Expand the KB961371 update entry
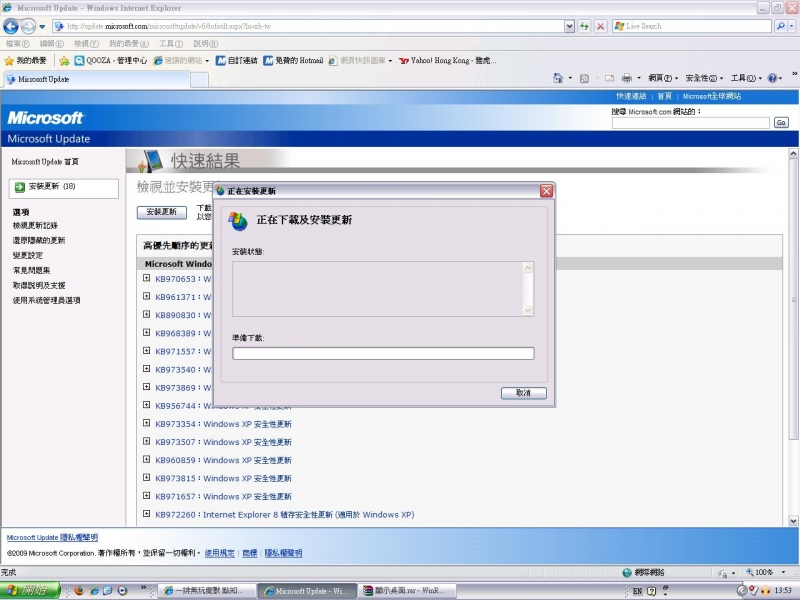Viewport: 800px width, 600px height. click(146, 296)
